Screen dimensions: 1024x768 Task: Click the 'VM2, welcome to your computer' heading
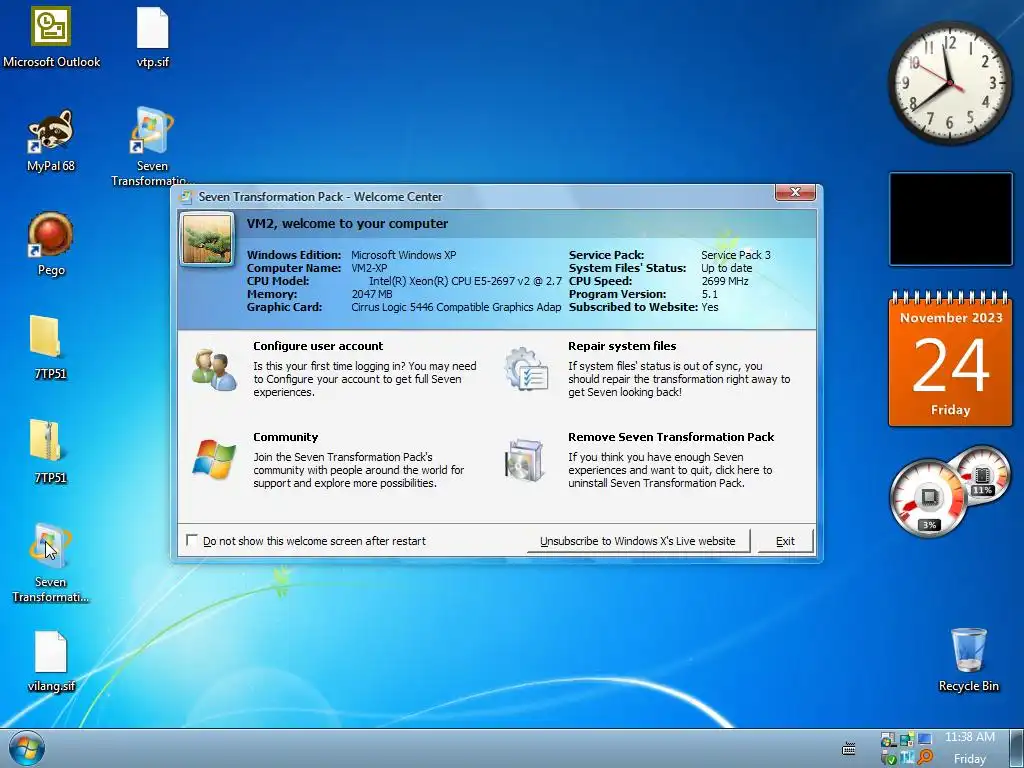click(347, 223)
